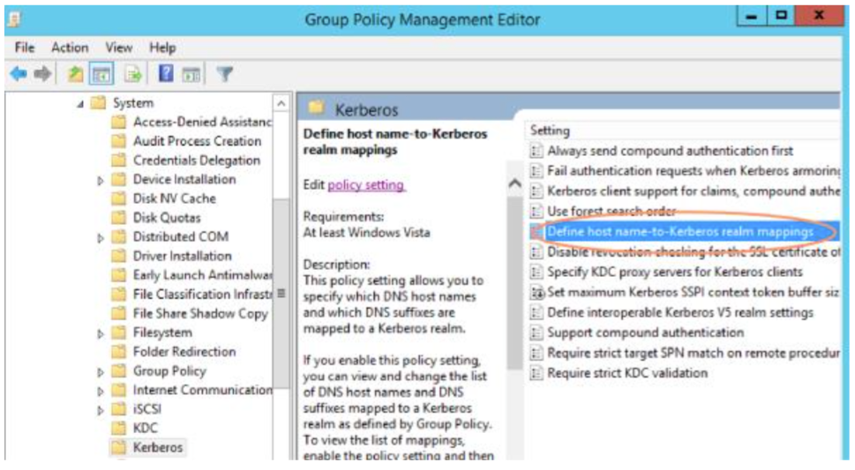Select Use forest search order policy

click(x=611, y=211)
